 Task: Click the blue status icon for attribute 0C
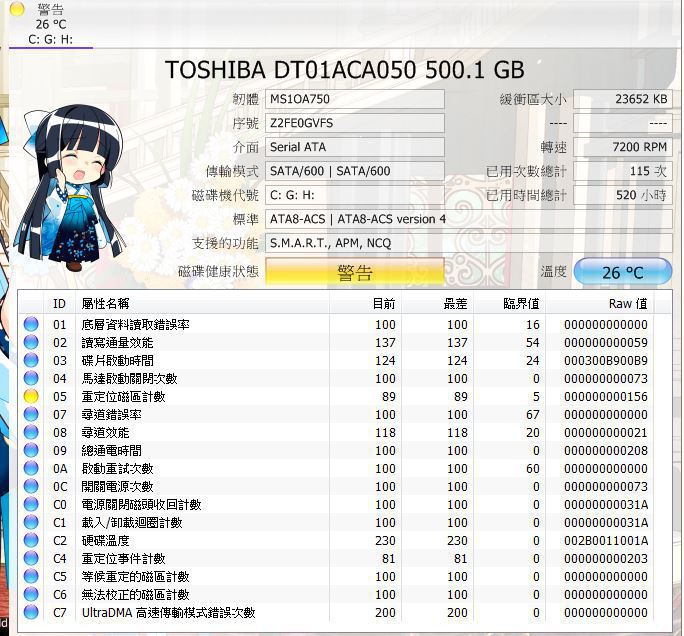[31, 486]
